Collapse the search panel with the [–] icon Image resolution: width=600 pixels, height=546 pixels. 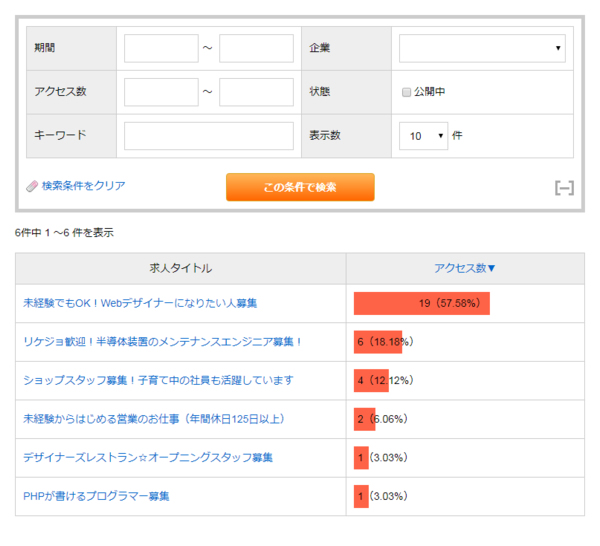click(x=564, y=188)
